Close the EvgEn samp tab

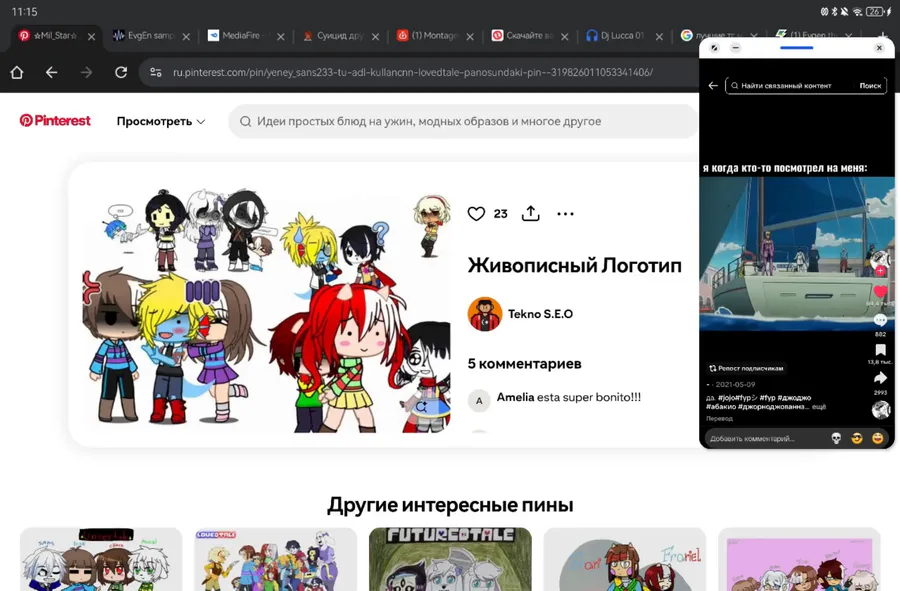(x=186, y=36)
